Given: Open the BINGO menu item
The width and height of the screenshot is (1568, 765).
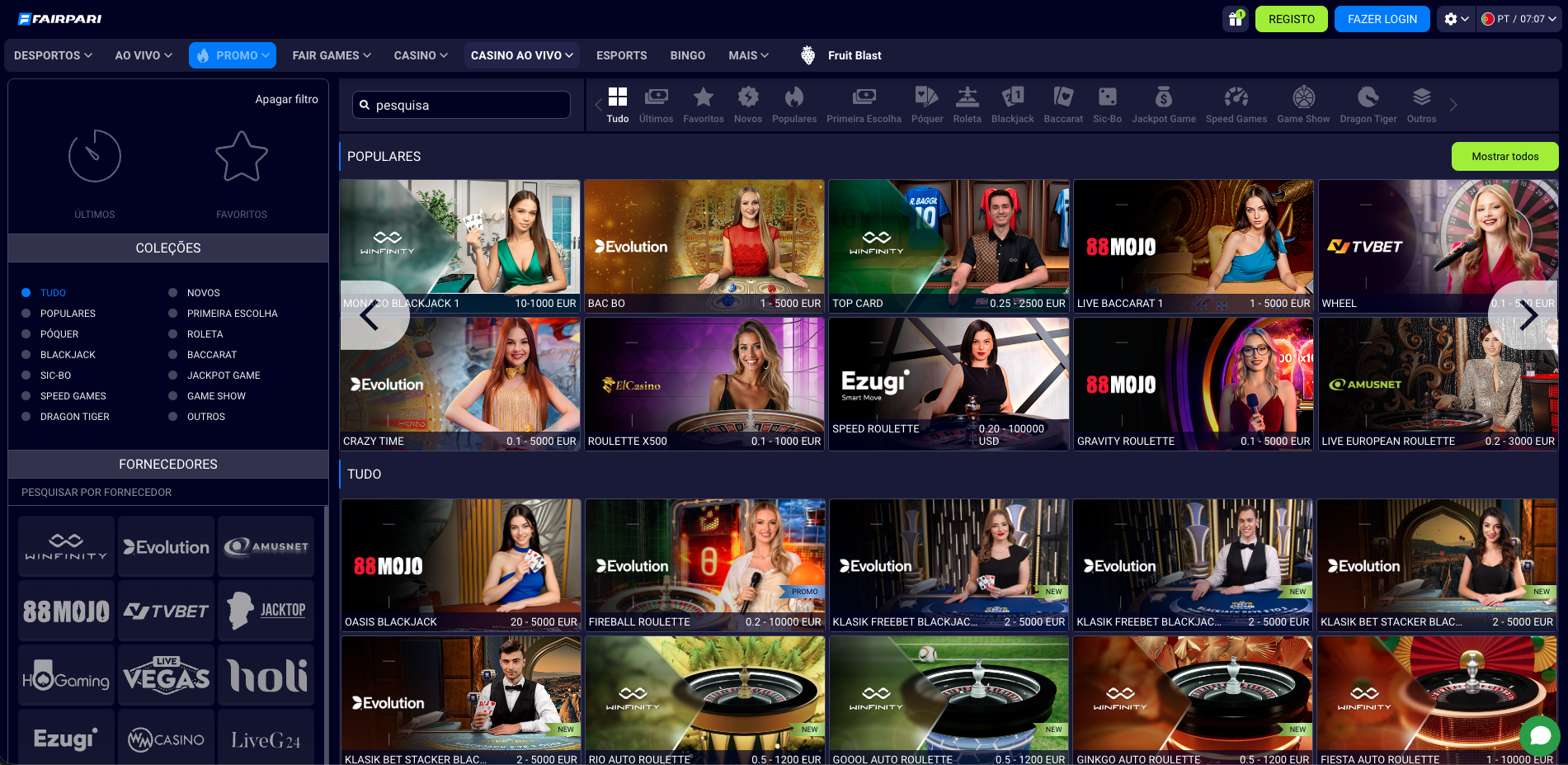Looking at the screenshot, I should point(687,55).
